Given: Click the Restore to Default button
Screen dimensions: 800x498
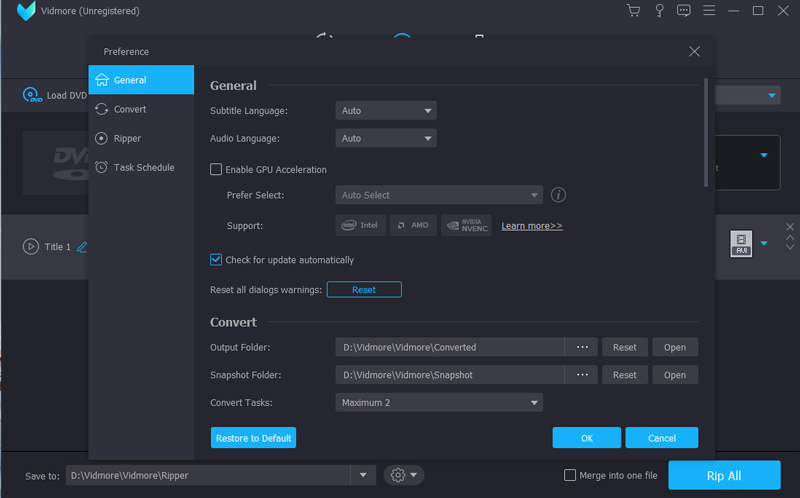Looking at the screenshot, I should 253,438.
